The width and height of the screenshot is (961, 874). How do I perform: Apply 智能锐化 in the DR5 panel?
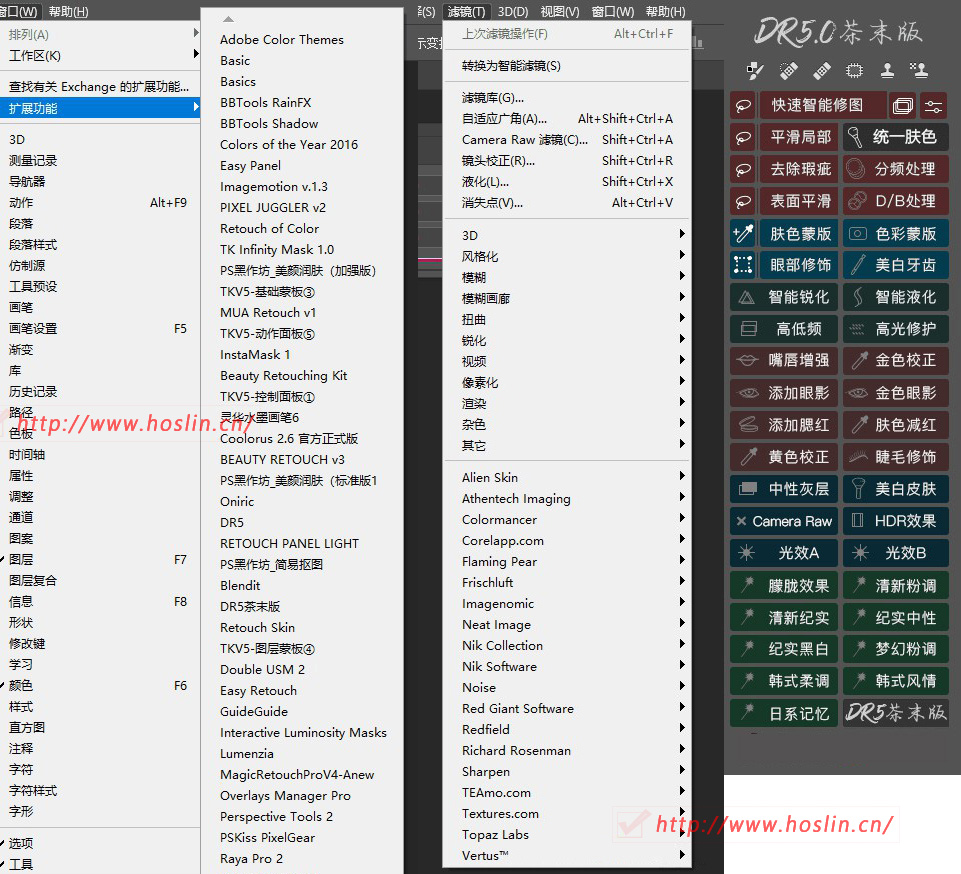coord(784,297)
